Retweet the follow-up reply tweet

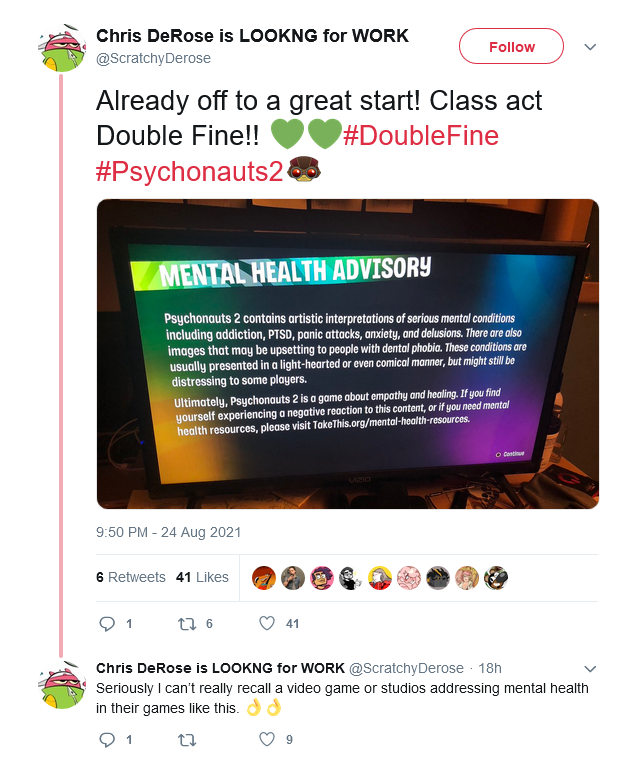tap(187, 740)
